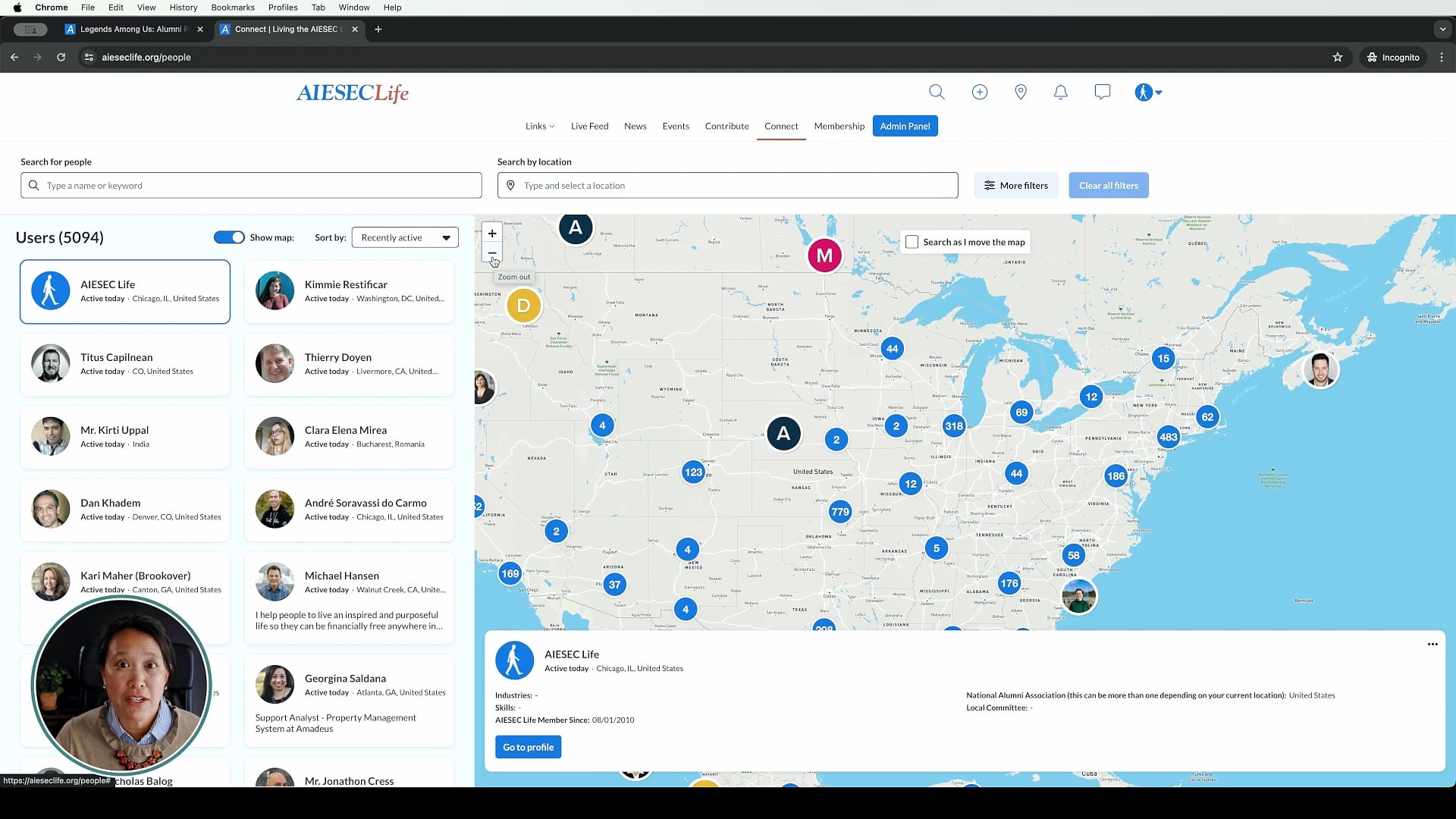The height and width of the screenshot is (819, 1456).
Task: Click the 186 cluster near Virginia
Action: [1116, 477]
